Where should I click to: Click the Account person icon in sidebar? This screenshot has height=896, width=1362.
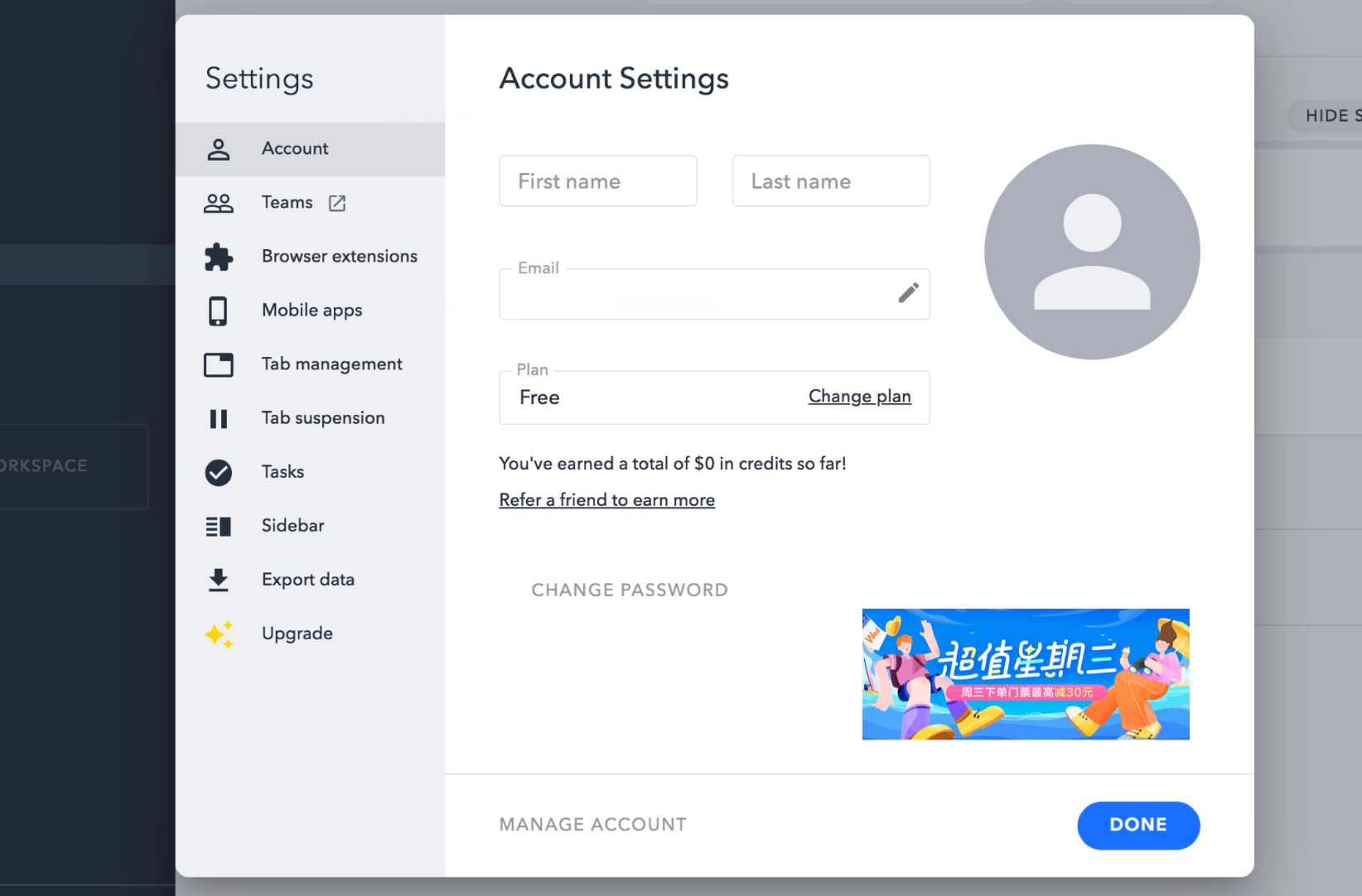coord(218,149)
